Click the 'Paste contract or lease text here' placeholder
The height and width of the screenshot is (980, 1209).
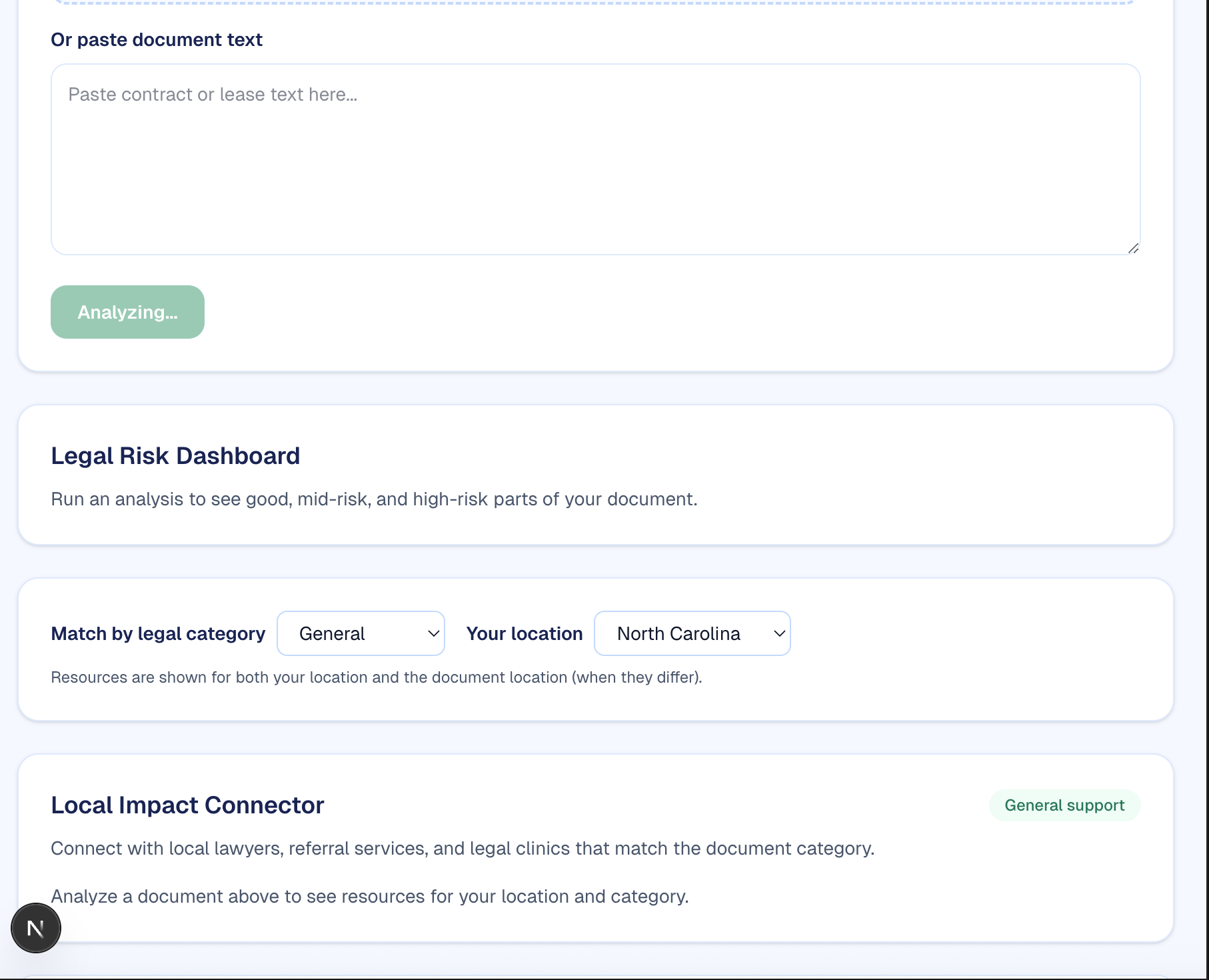tap(213, 95)
